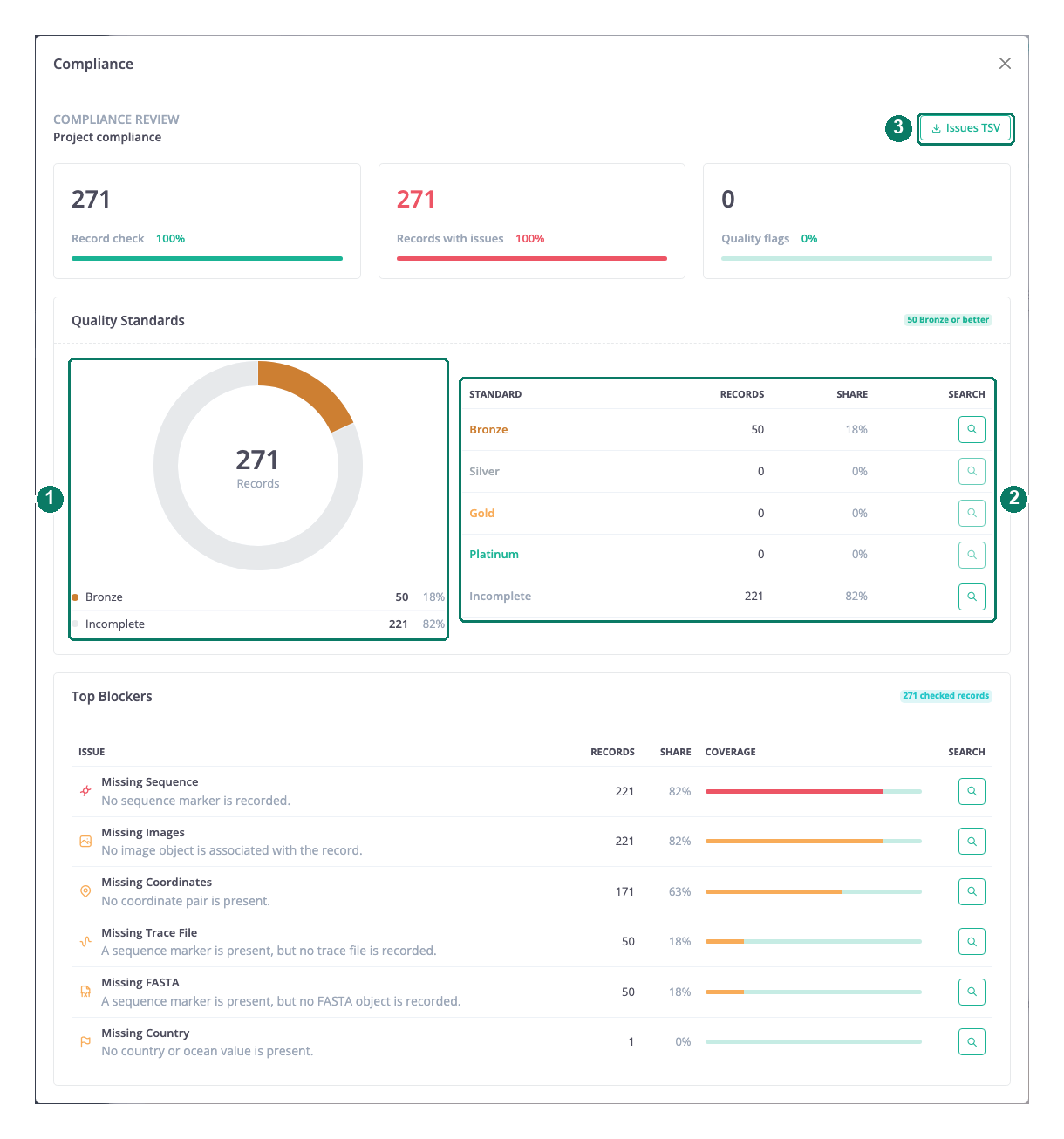Click the Quality flags card label

pyautogui.click(x=755, y=239)
